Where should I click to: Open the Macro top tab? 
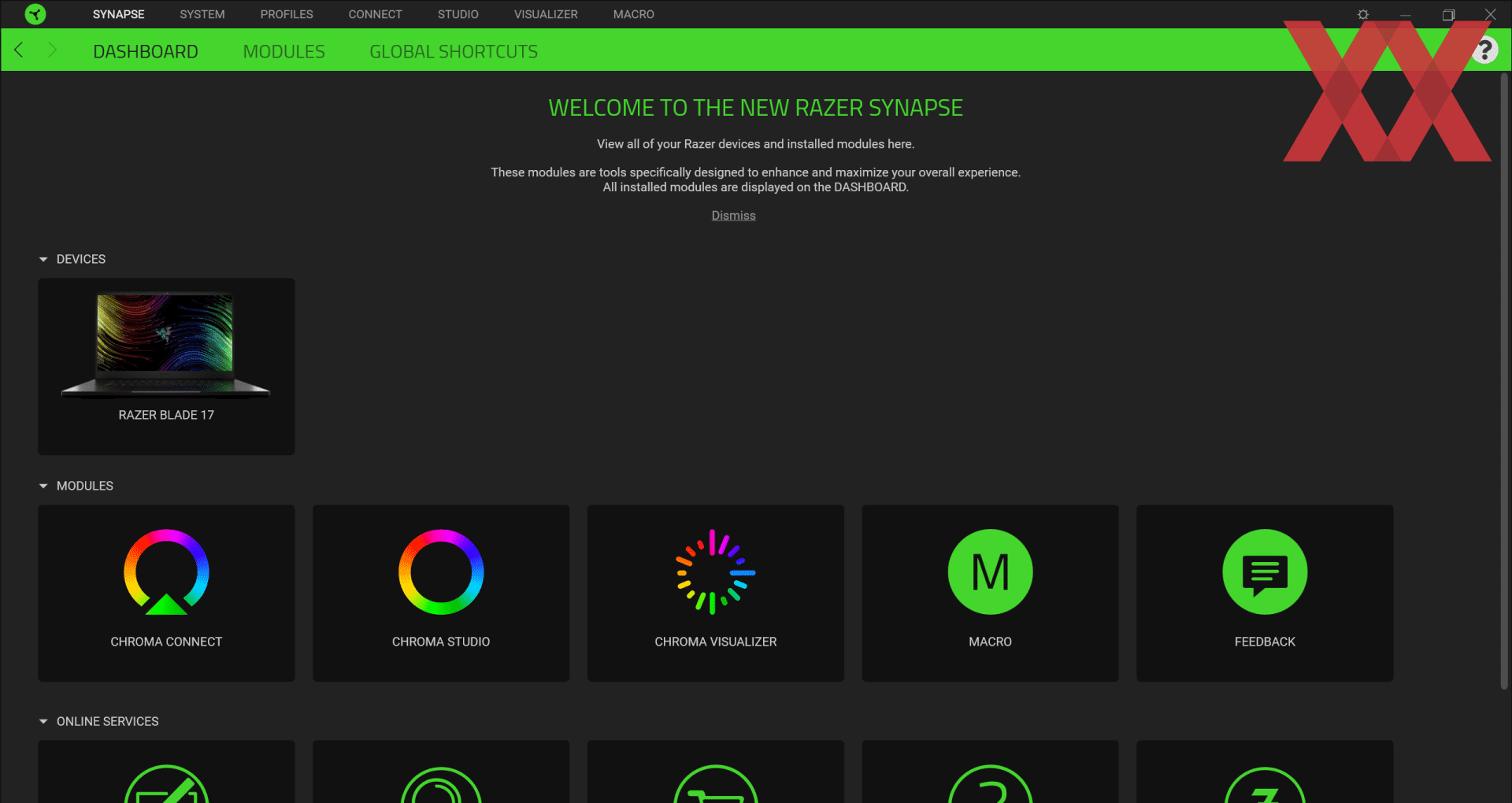pyautogui.click(x=634, y=14)
